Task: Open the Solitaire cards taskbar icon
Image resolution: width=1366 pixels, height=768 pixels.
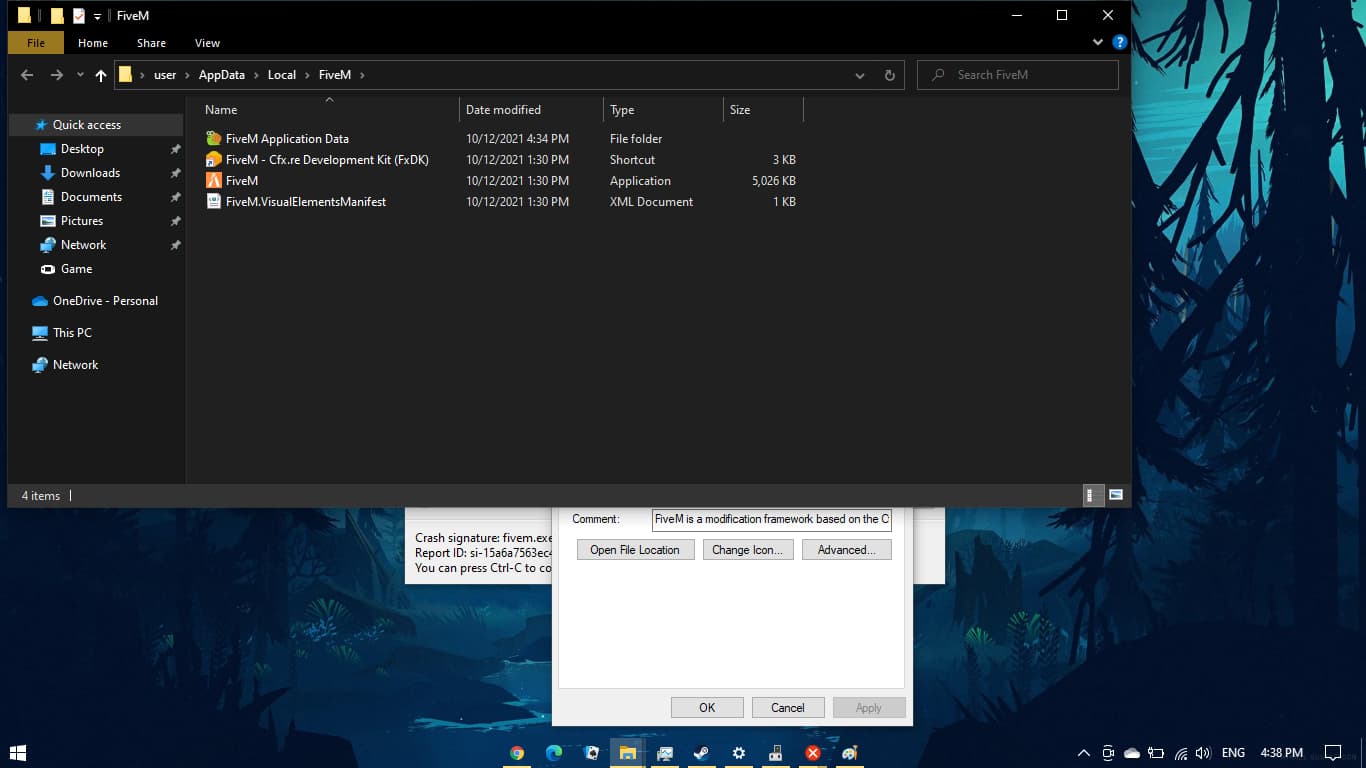Action: pyautogui.click(x=591, y=753)
